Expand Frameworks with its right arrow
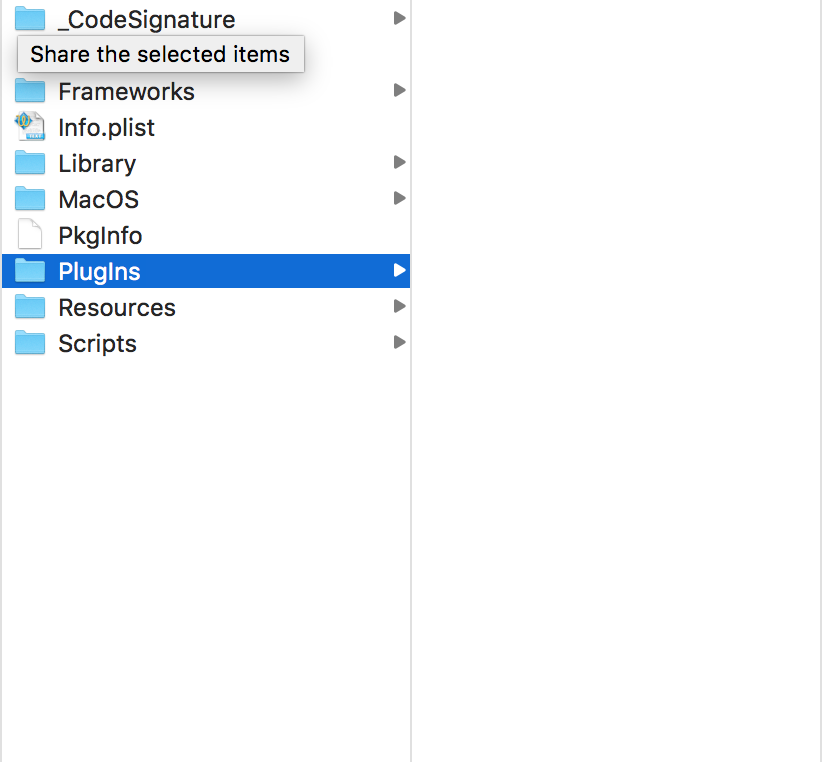The image size is (822, 762). coord(399,90)
